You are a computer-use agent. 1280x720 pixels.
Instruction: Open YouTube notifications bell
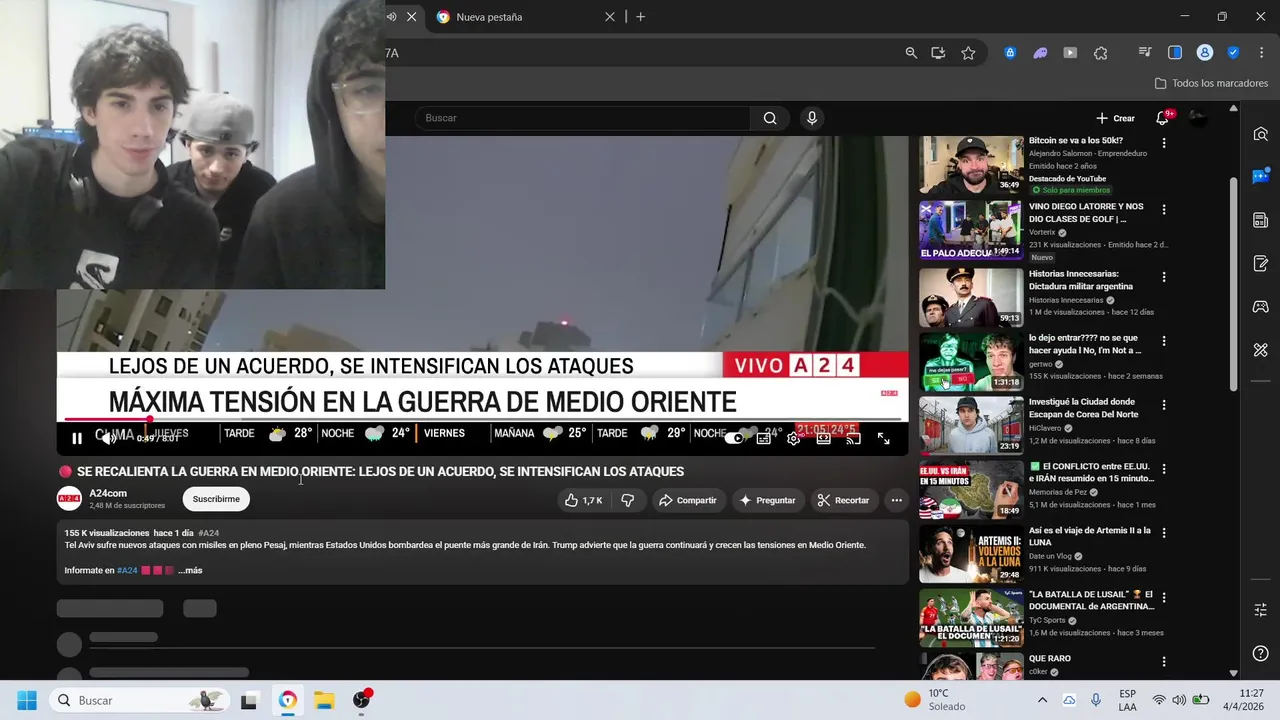point(1162,118)
